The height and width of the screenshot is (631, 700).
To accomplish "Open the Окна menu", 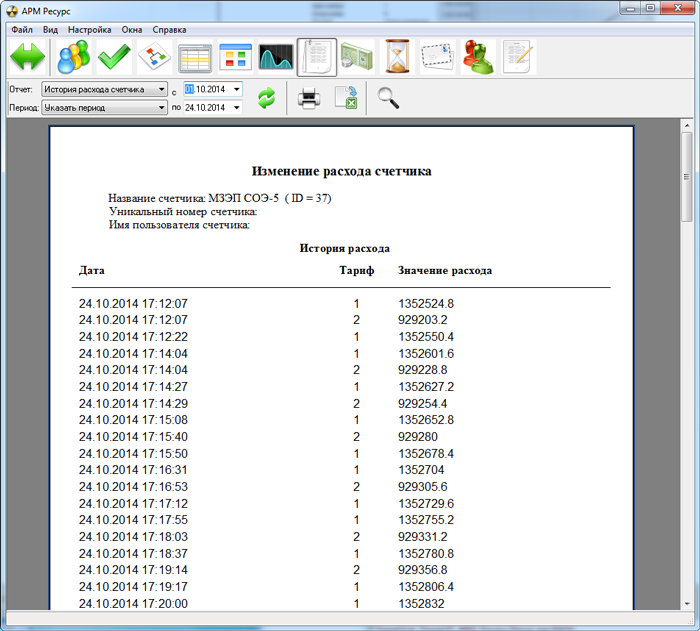I will [x=132, y=30].
